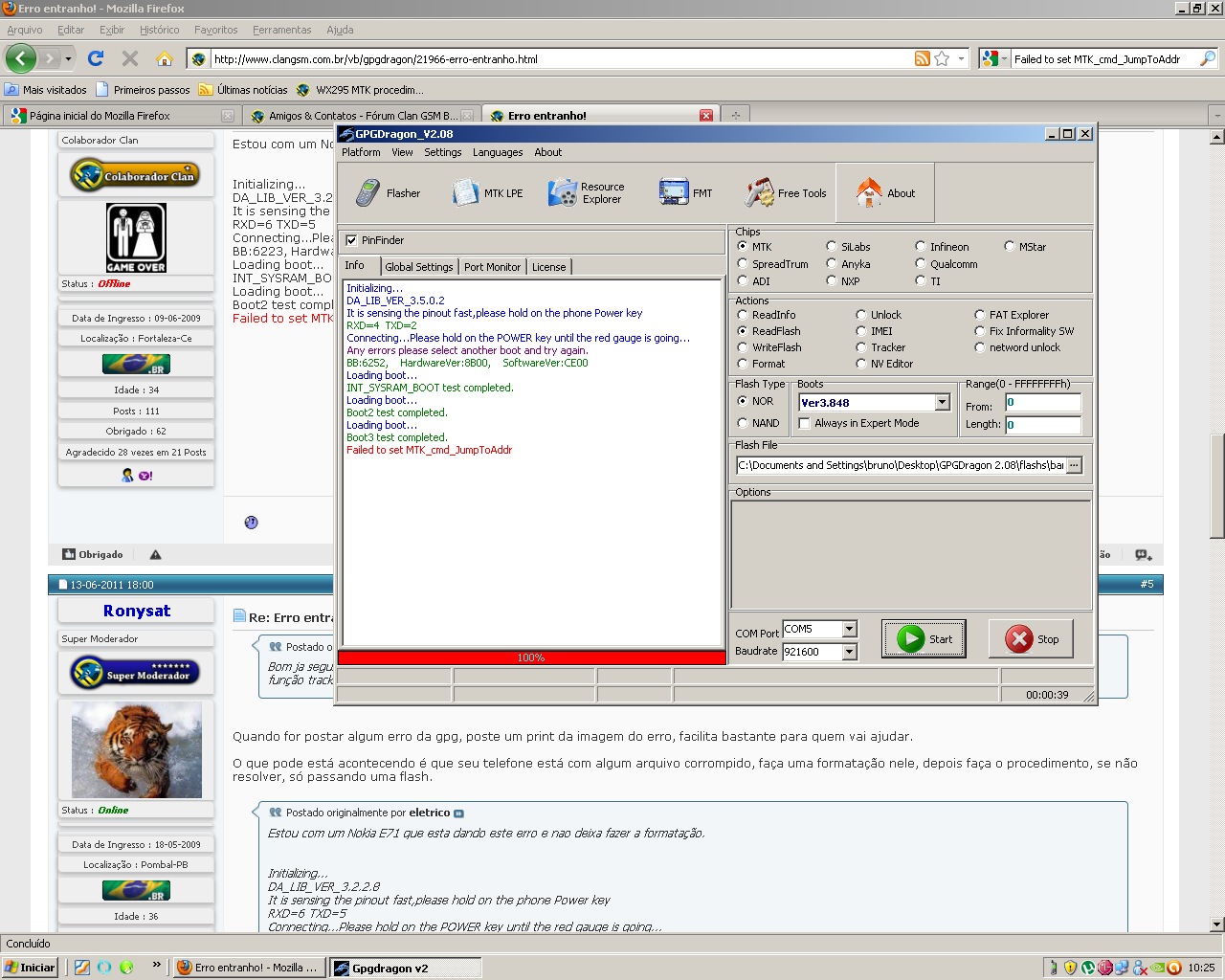Click the Iniciar start button
This screenshot has height=980, width=1225.
click(31, 967)
